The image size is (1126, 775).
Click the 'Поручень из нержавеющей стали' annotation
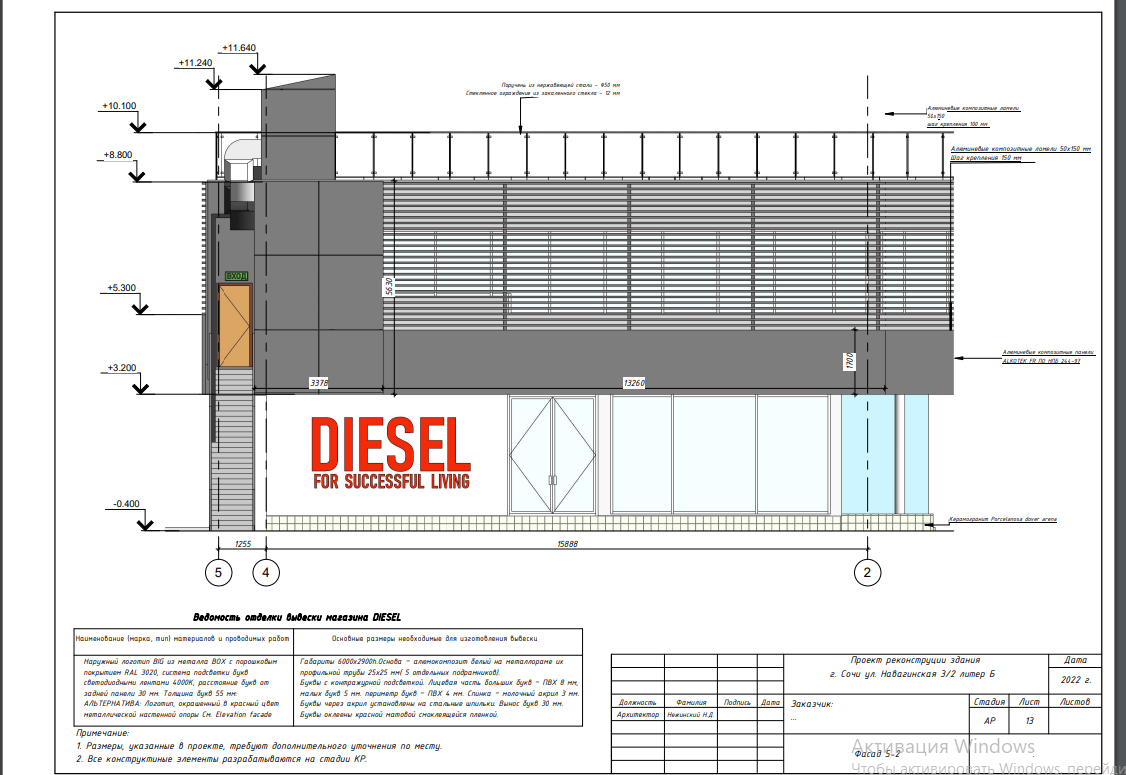pyautogui.click(x=560, y=85)
